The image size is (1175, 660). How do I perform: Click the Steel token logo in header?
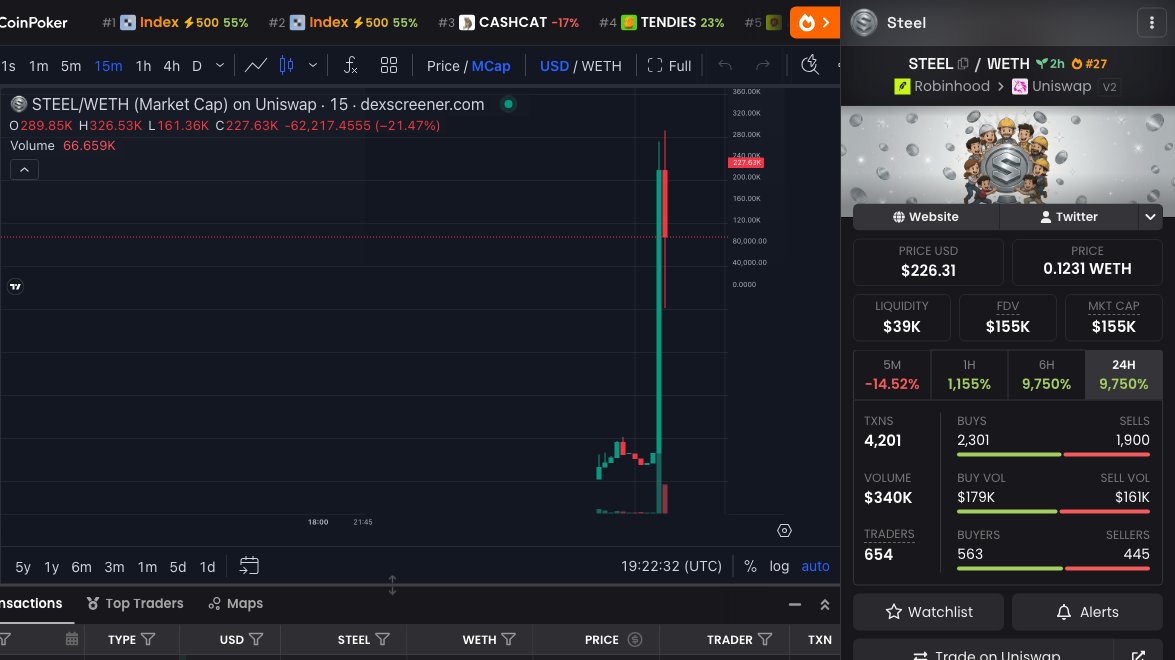click(x=864, y=22)
